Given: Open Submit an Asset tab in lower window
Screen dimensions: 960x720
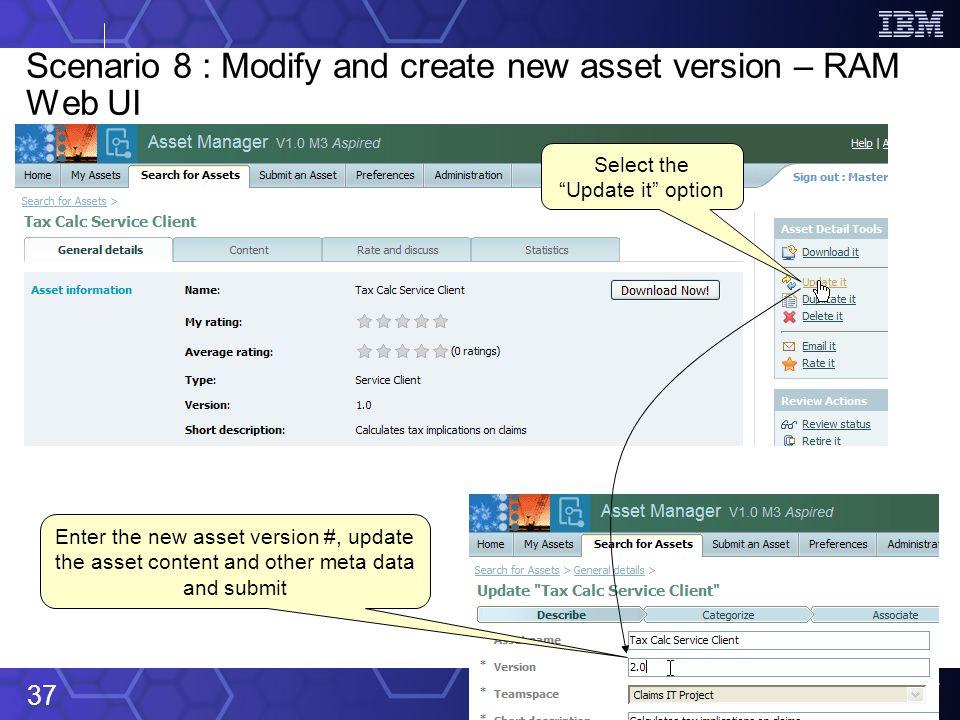Looking at the screenshot, I should point(751,544).
